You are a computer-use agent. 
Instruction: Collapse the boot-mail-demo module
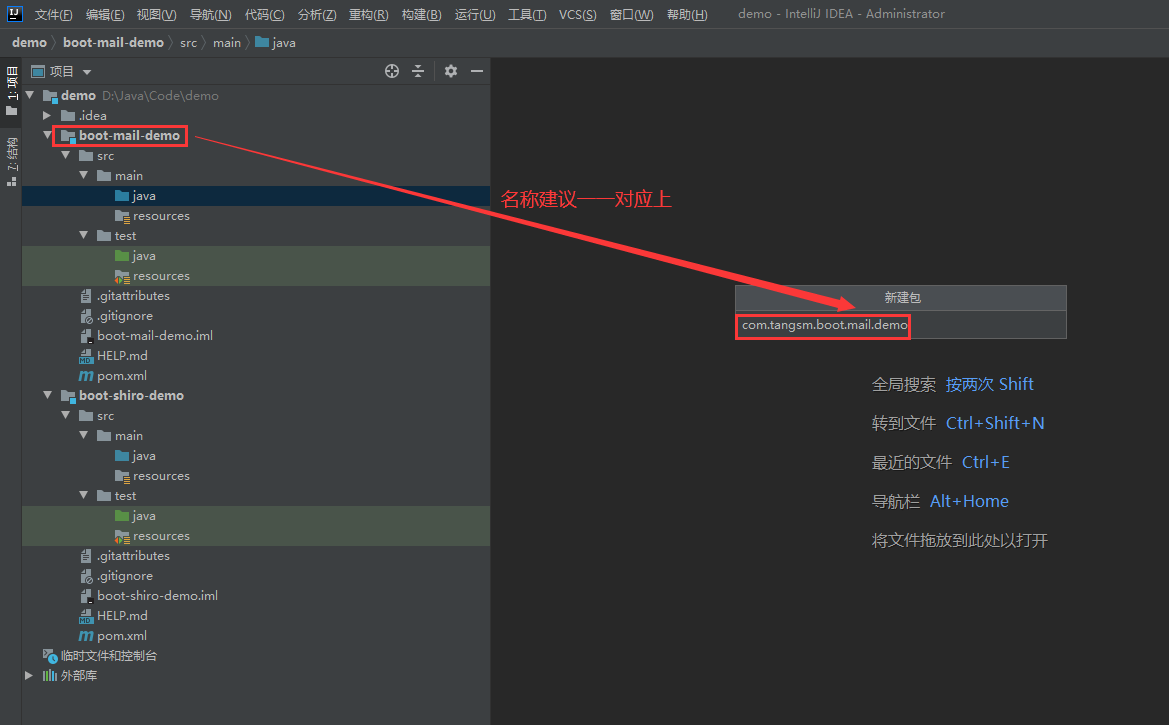coord(47,135)
